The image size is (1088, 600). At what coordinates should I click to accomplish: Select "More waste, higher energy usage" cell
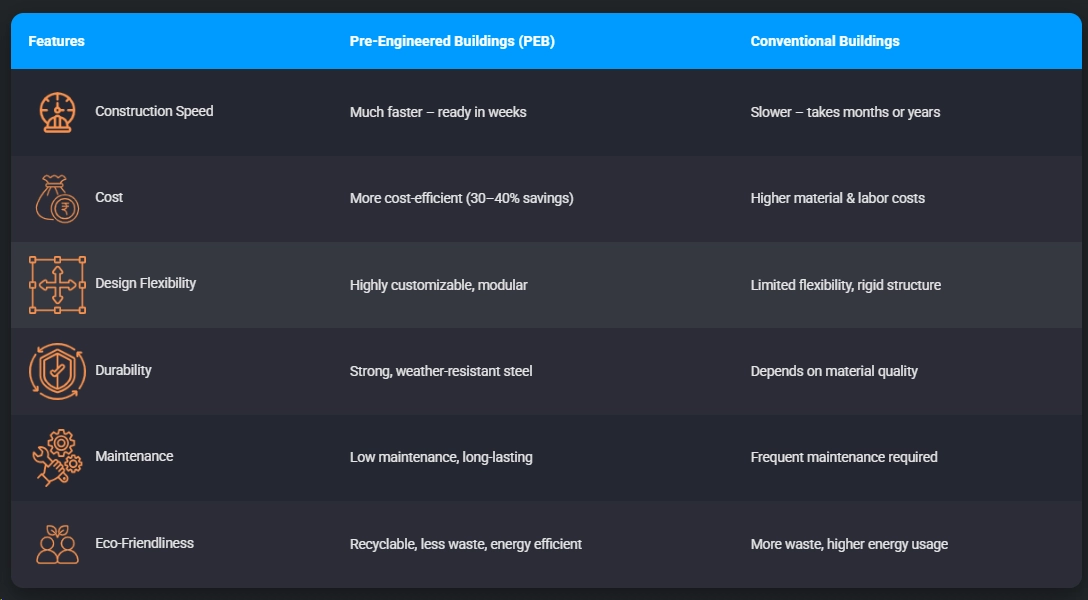tap(849, 544)
